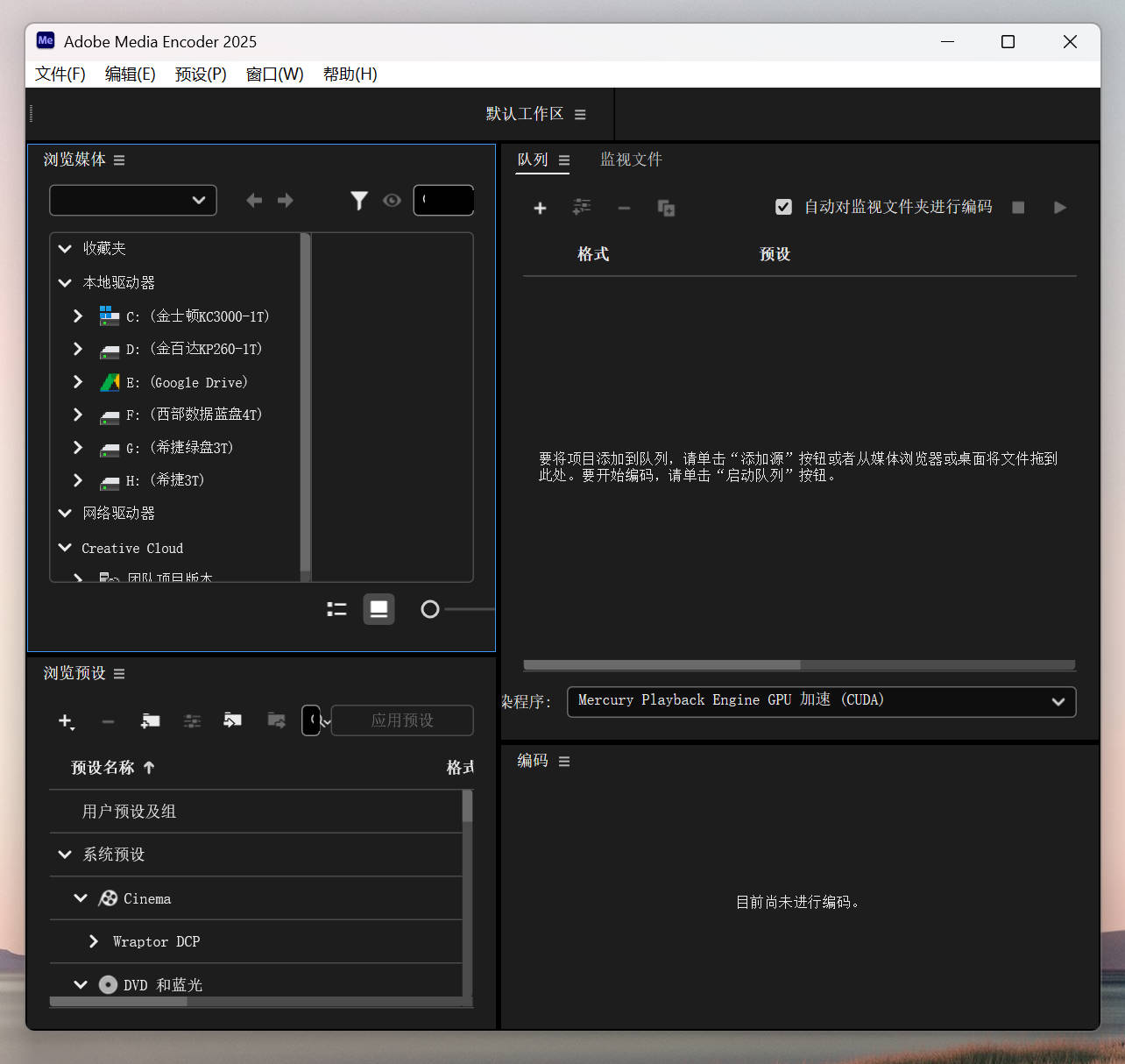The width and height of the screenshot is (1125, 1064).
Task: Go forward in media browser history
Action: [286, 201]
